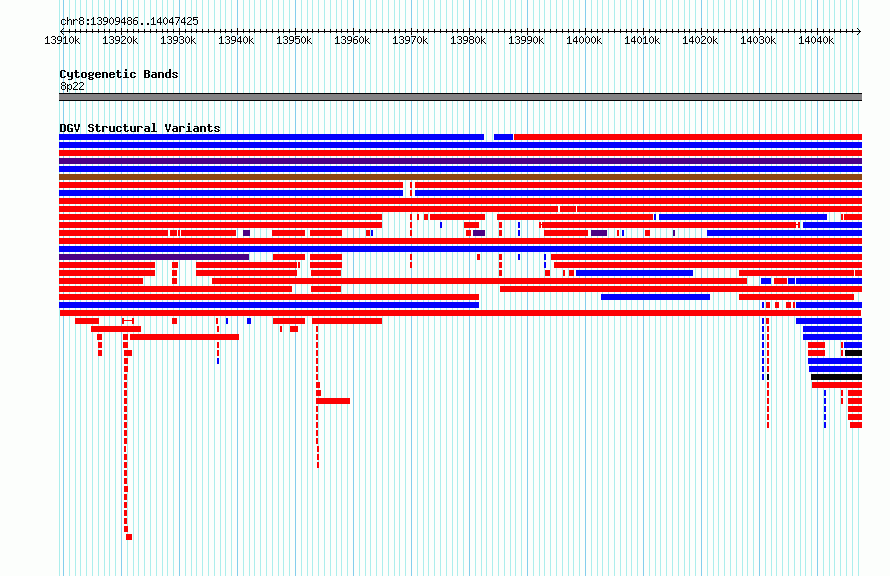Select the lowest red square under 13920k

tap(129, 537)
